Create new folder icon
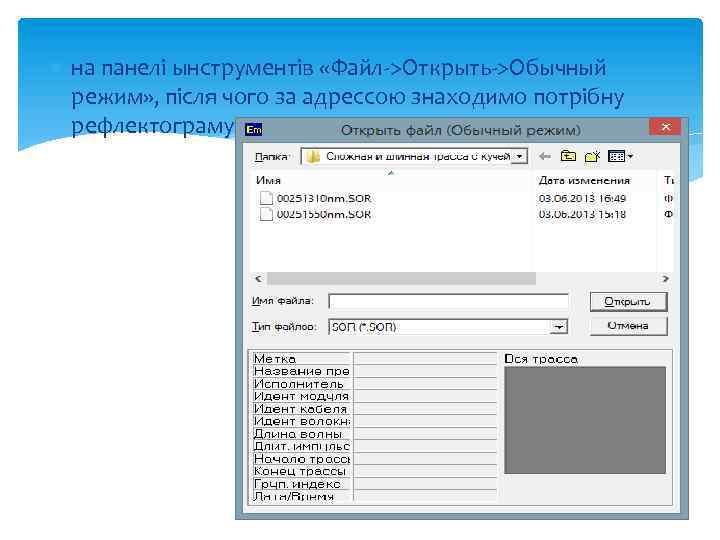The image size is (720, 540). [592, 157]
